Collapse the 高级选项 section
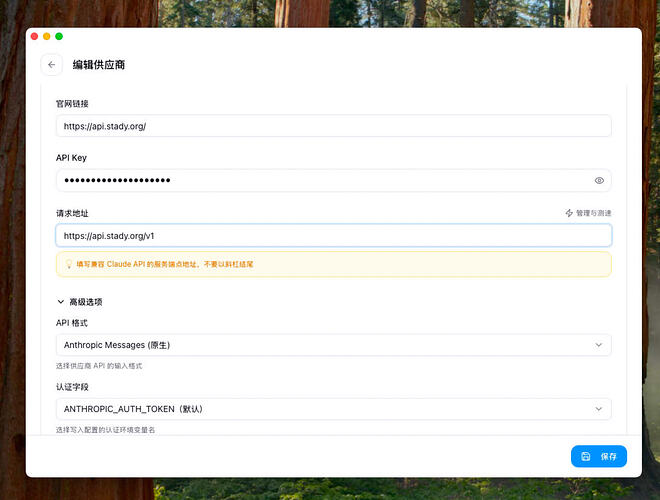This screenshot has height=500, width=660. coord(80,302)
